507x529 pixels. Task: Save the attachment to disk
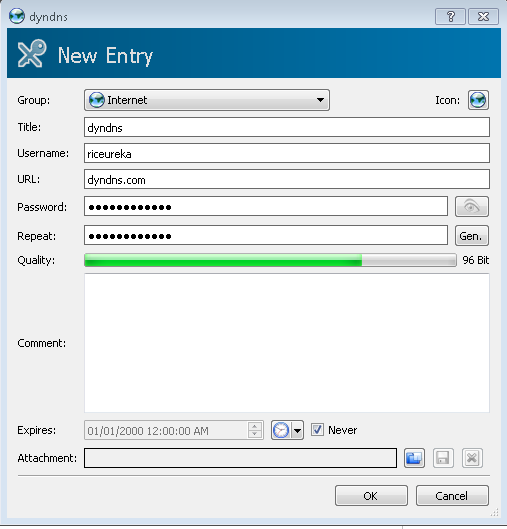coord(443,458)
